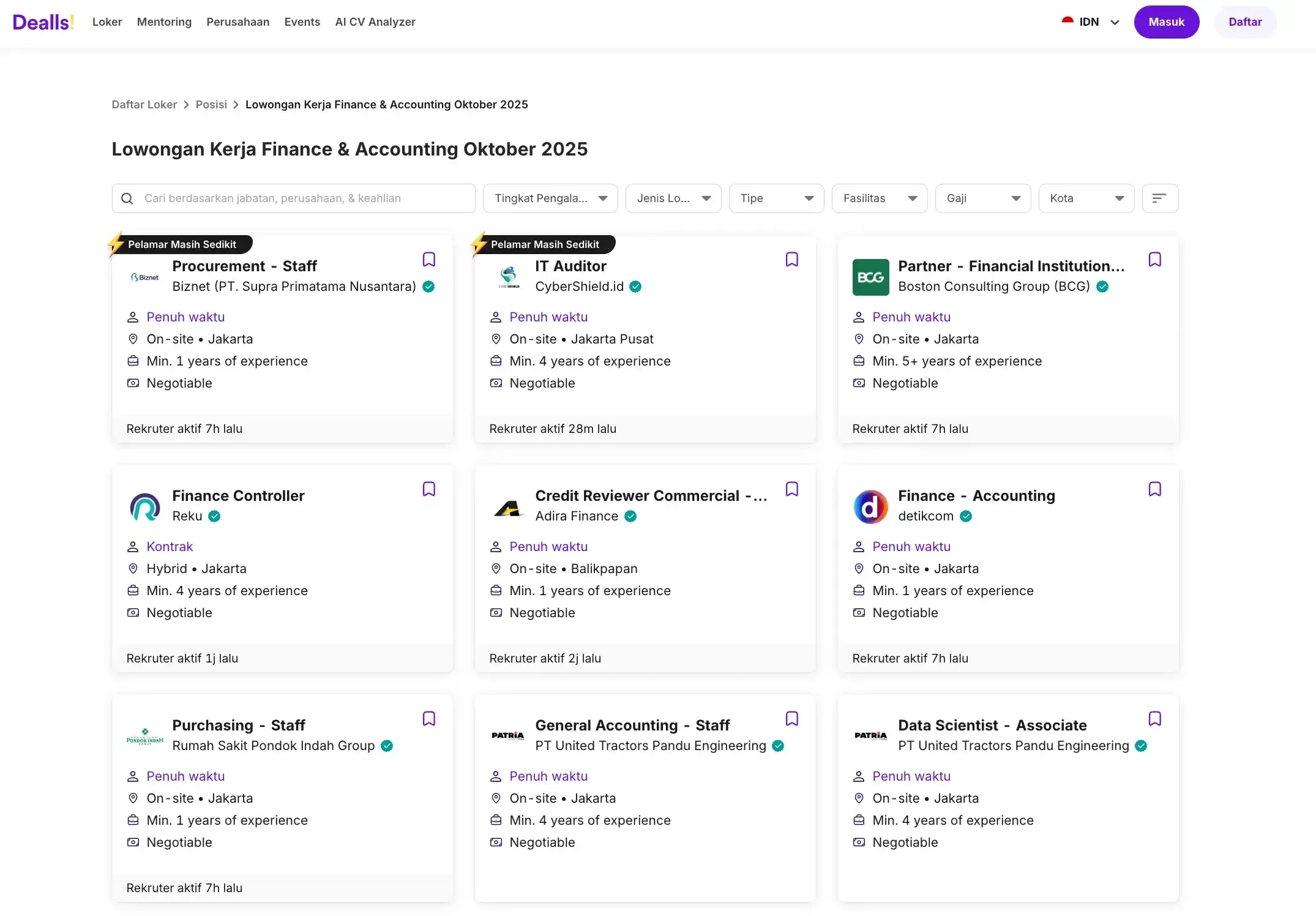
Task: Click the Indonesia flag icon
Action: [x=1067, y=21]
